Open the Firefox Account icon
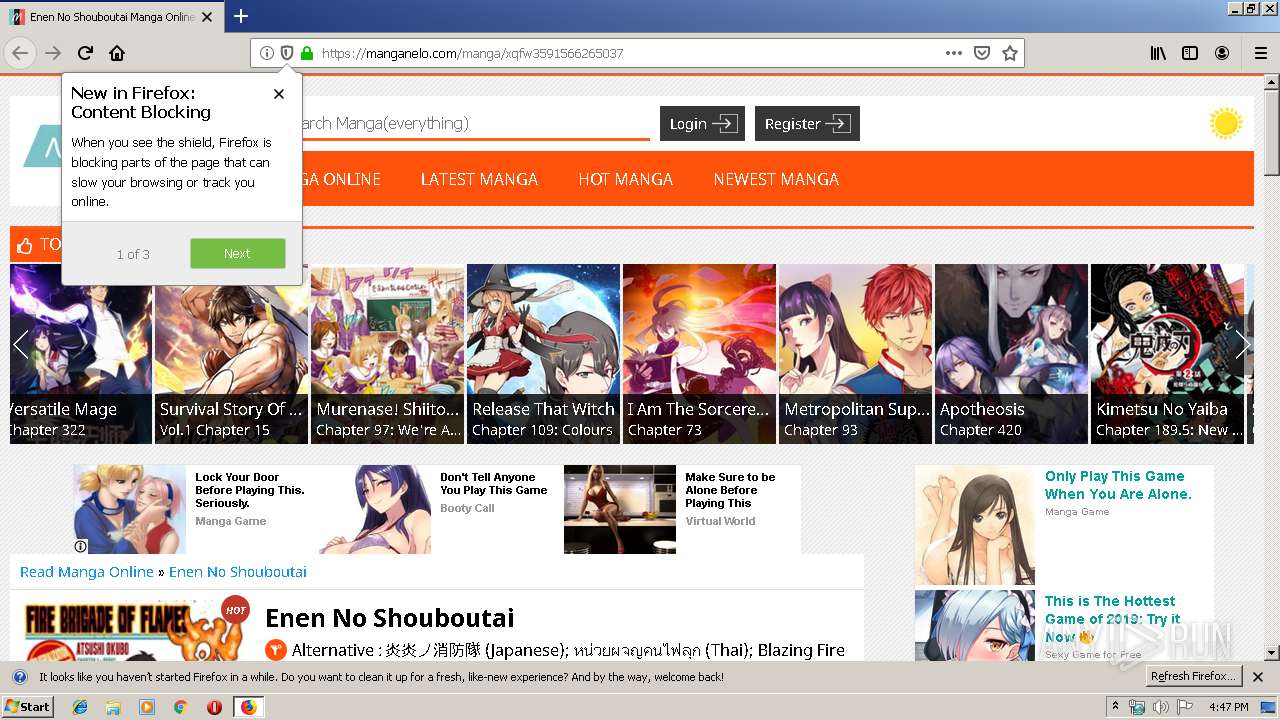1280x720 pixels. [1222, 53]
